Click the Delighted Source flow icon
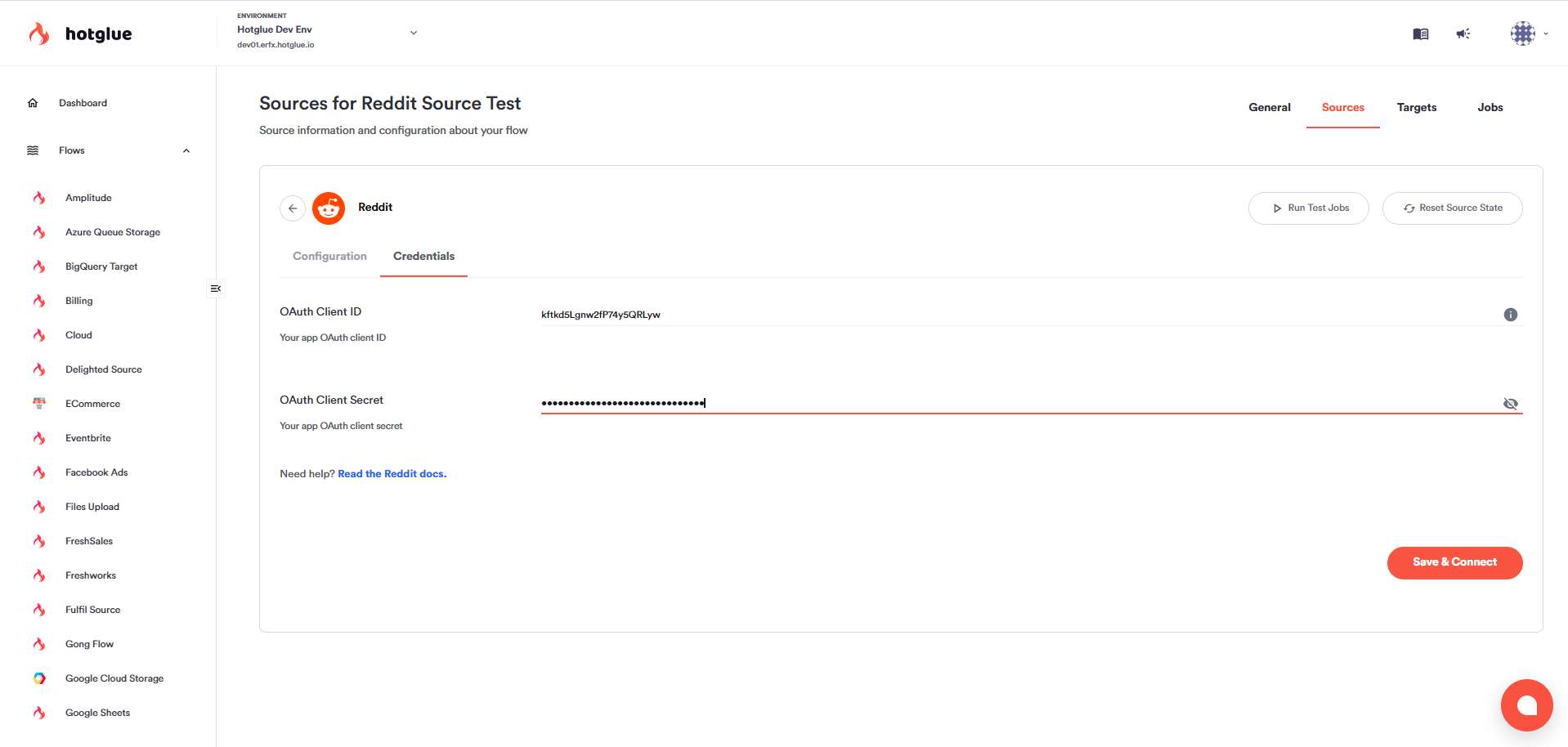The height and width of the screenshot is (747, 1568). (39, 369)
